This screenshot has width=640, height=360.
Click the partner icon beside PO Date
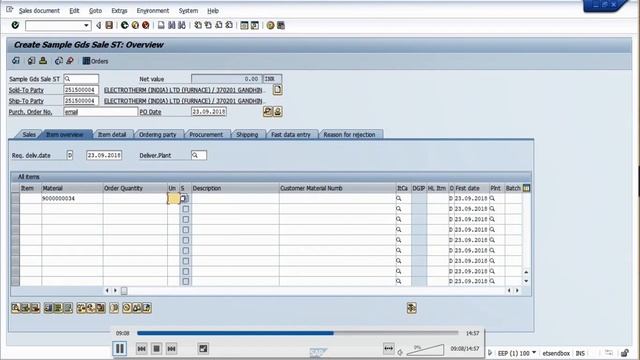click(278, 111)
